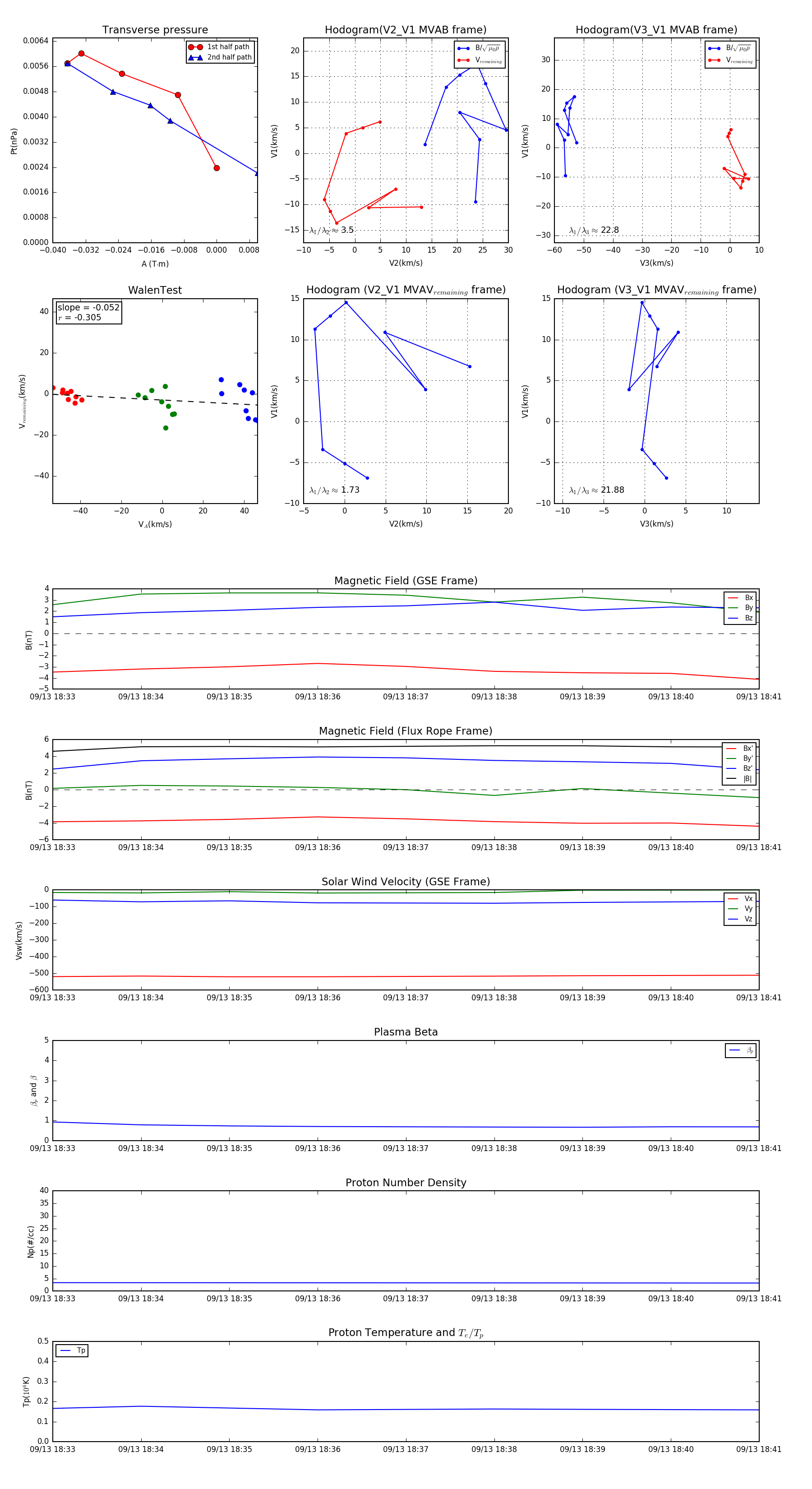812x1489 pixels.
Task: Click the "Transverse pressure" plot title
Action: point(155,30)
